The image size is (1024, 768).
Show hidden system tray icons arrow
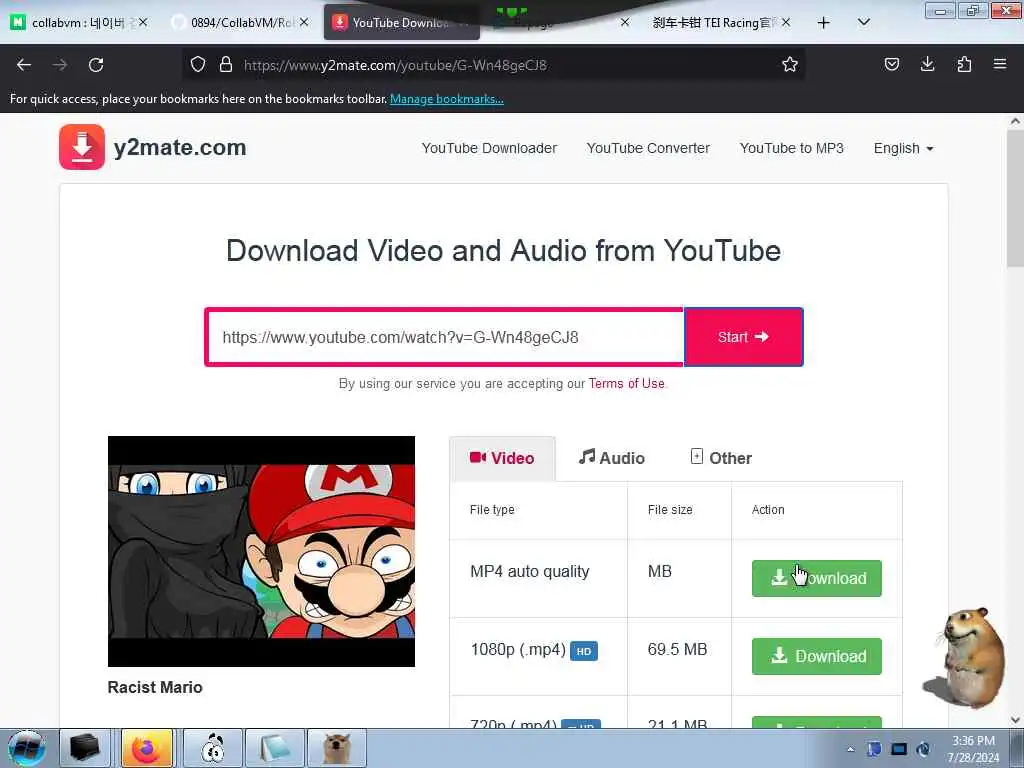pyautogui.click(x=850, y=750)
